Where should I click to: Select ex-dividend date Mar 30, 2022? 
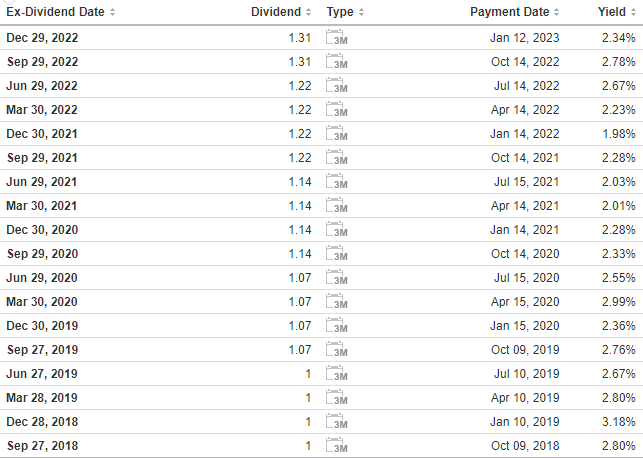42,110
